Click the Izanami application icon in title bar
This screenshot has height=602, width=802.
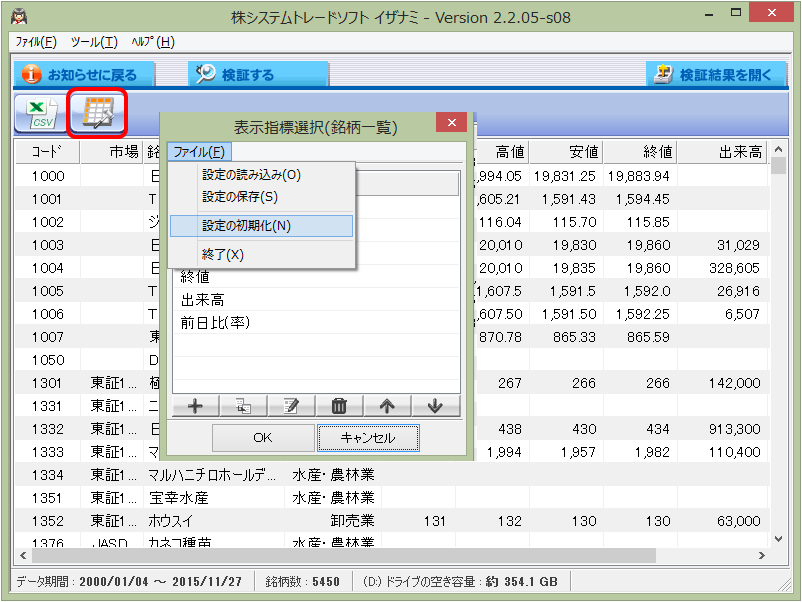click(19, 17)
